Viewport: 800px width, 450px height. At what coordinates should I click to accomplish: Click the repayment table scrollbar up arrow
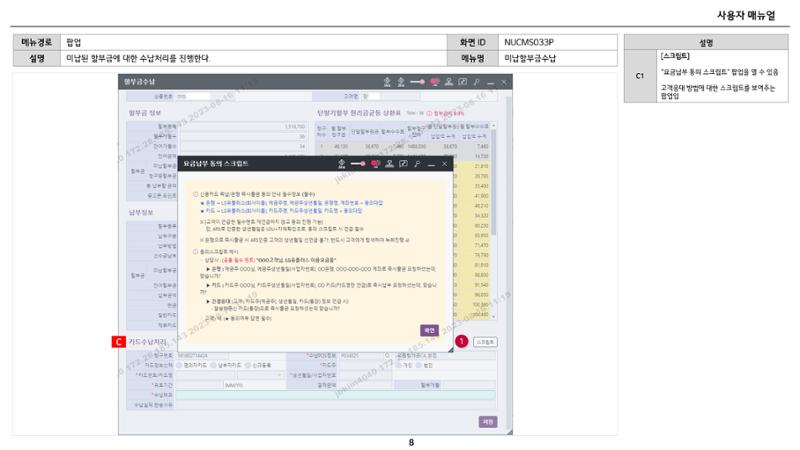click(493, 126)
